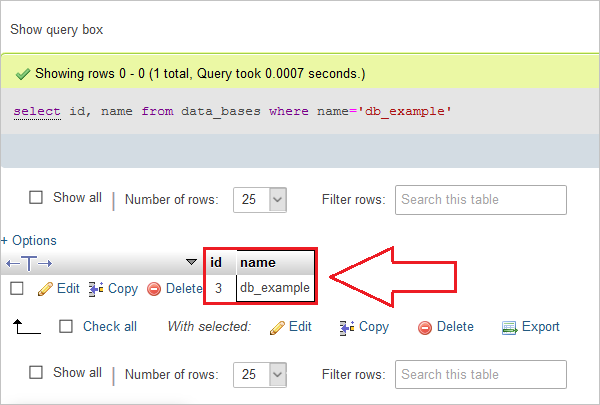Click the pencil Edit icon in the row
600x405 pixels.
(x=45, y=289)
